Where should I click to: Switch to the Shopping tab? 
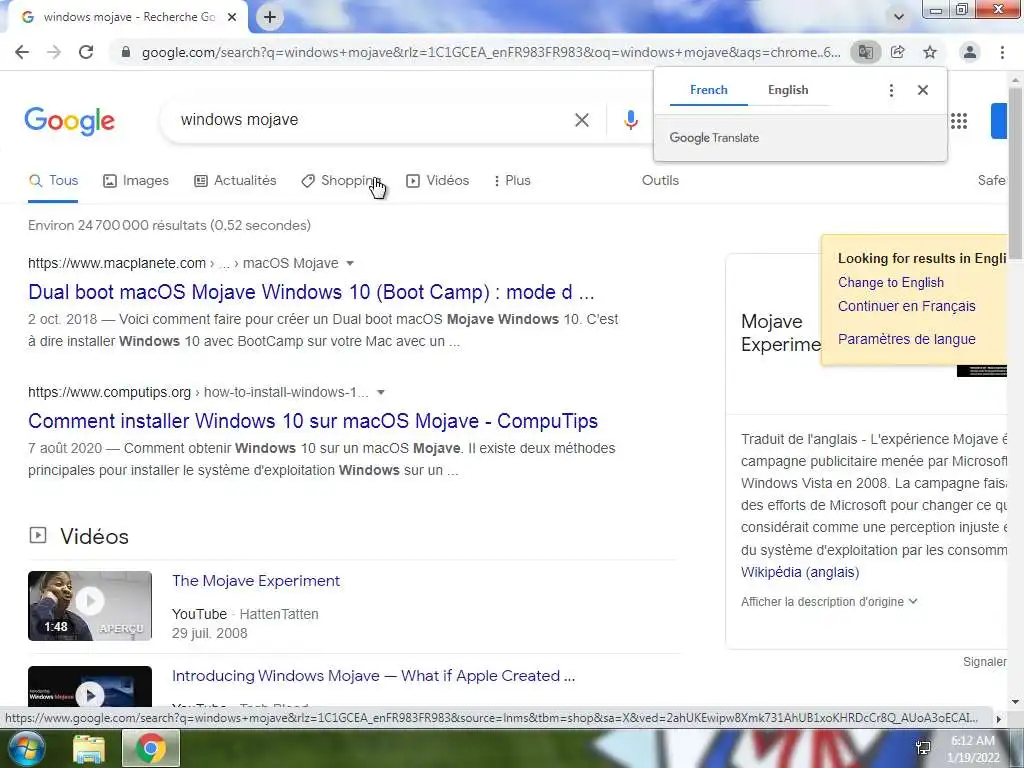pyautogui.click(x=340, y=181)
